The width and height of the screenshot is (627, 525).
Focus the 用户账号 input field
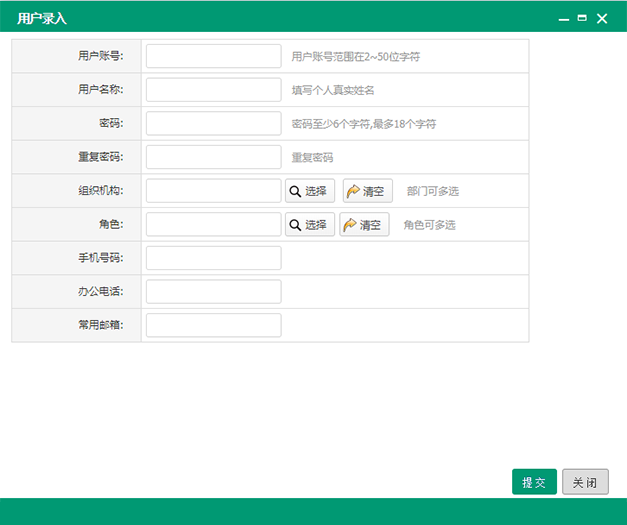[213, 56]
